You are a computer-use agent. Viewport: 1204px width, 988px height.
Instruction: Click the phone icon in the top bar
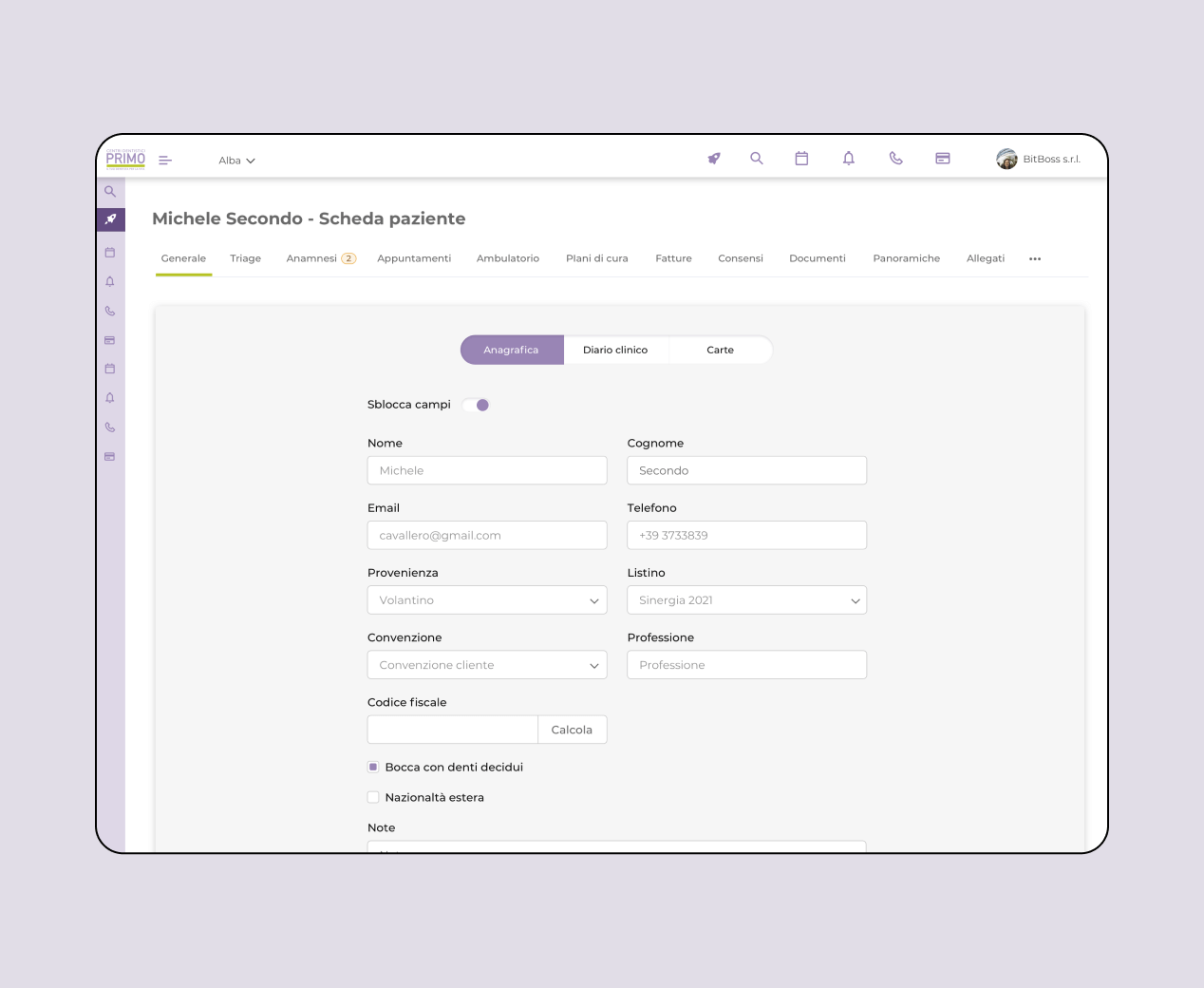click(x=895, y=158)
